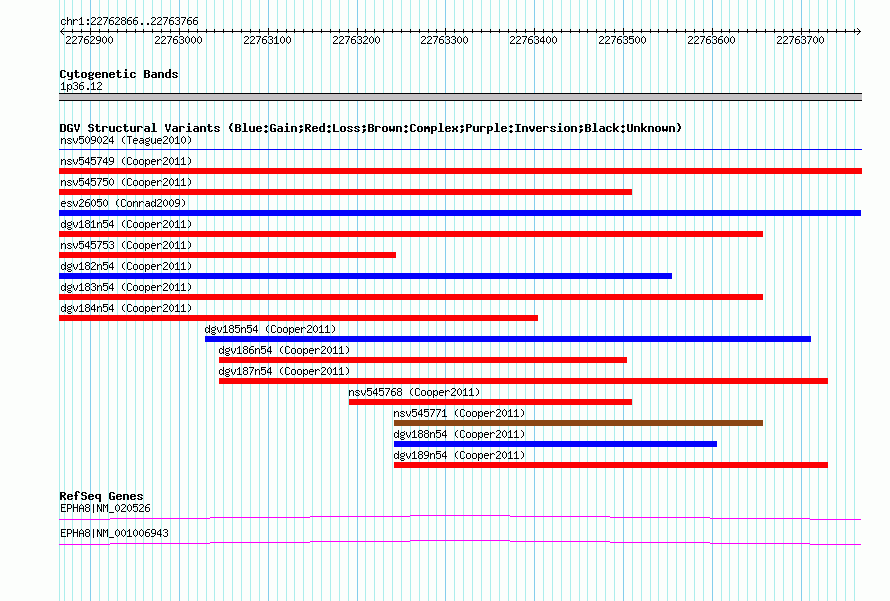
Task: Click the RefSeq Genes track title
Action: (102, 496)
